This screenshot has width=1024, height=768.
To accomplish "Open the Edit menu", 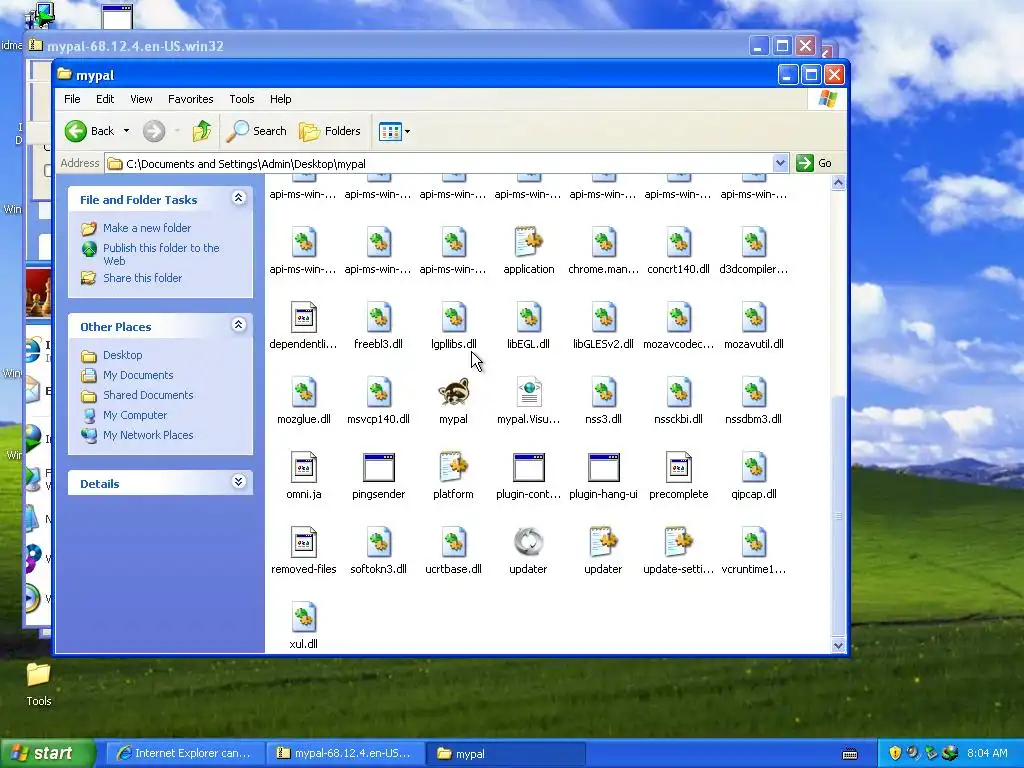I will [104, 99].
